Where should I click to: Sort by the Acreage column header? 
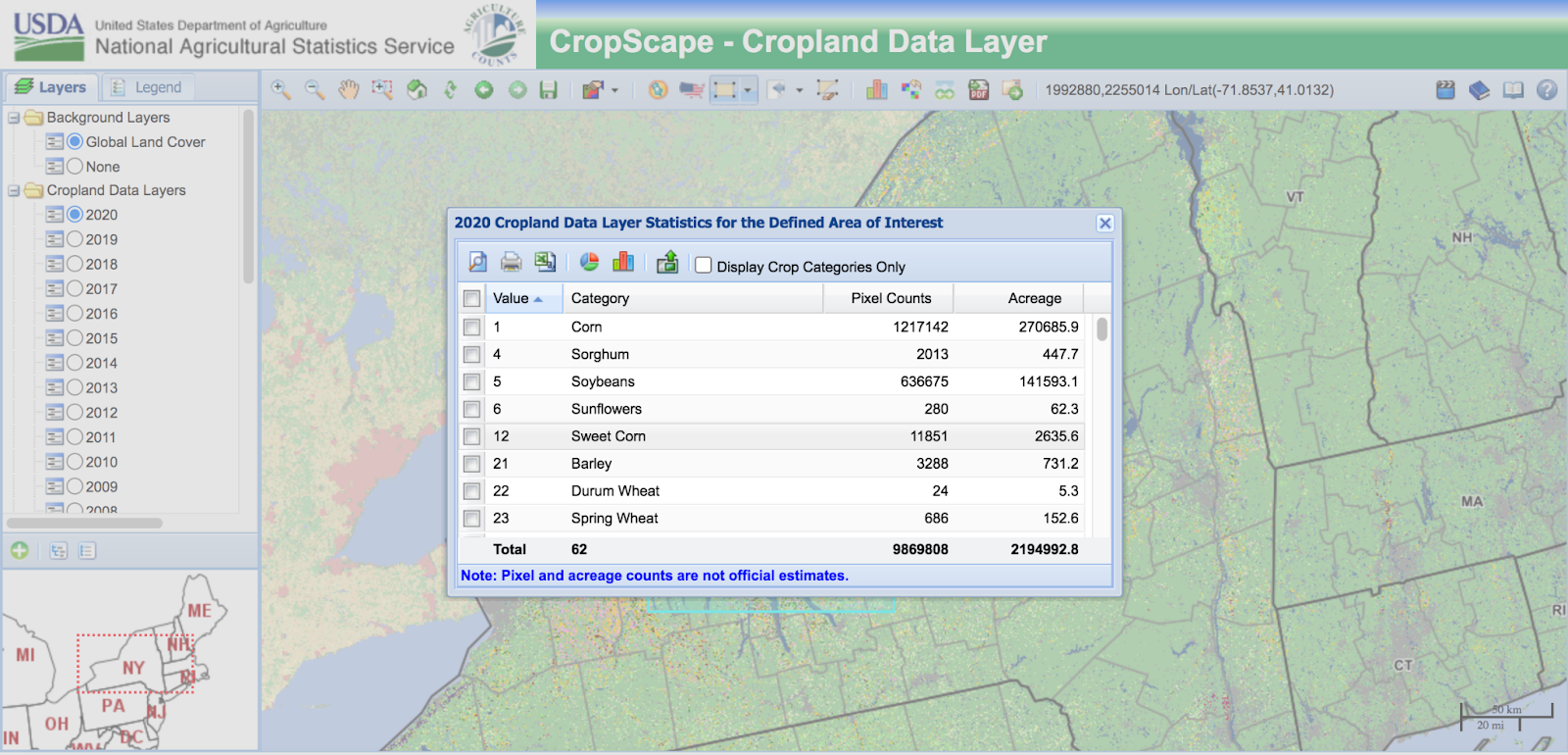(x=1018, y=298)
